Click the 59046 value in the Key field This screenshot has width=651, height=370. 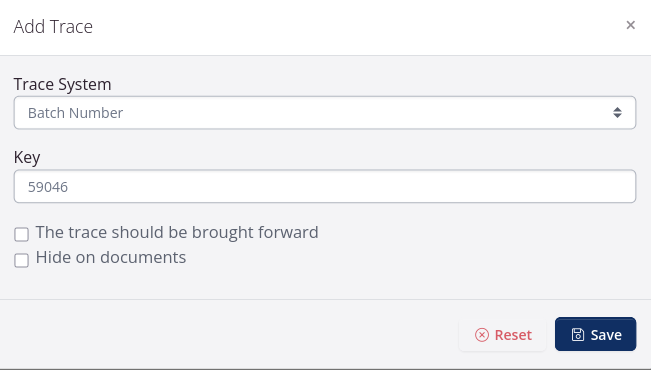tap(48, 187)
